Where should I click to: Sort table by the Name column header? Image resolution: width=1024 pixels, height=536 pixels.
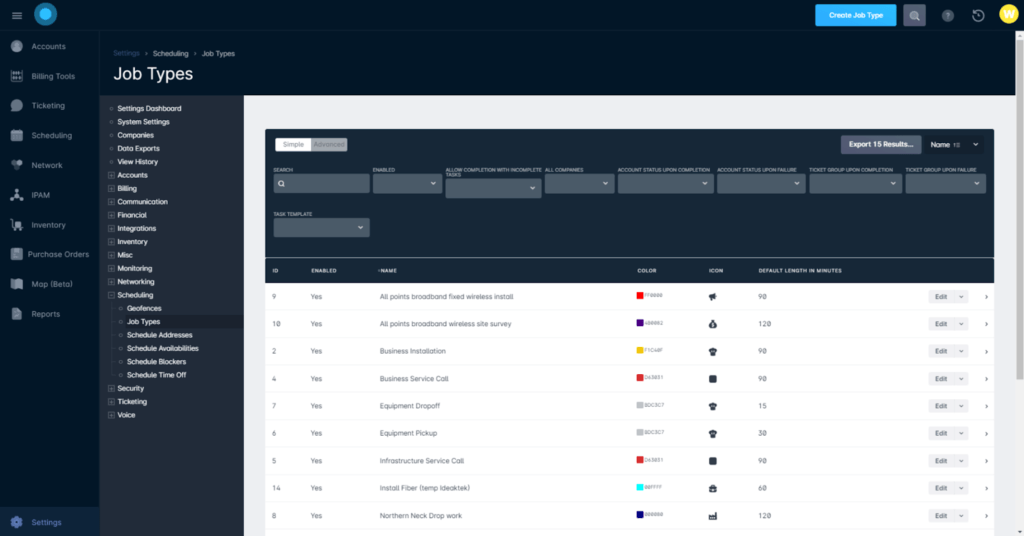pyautogui.click(x=389, y=270)
